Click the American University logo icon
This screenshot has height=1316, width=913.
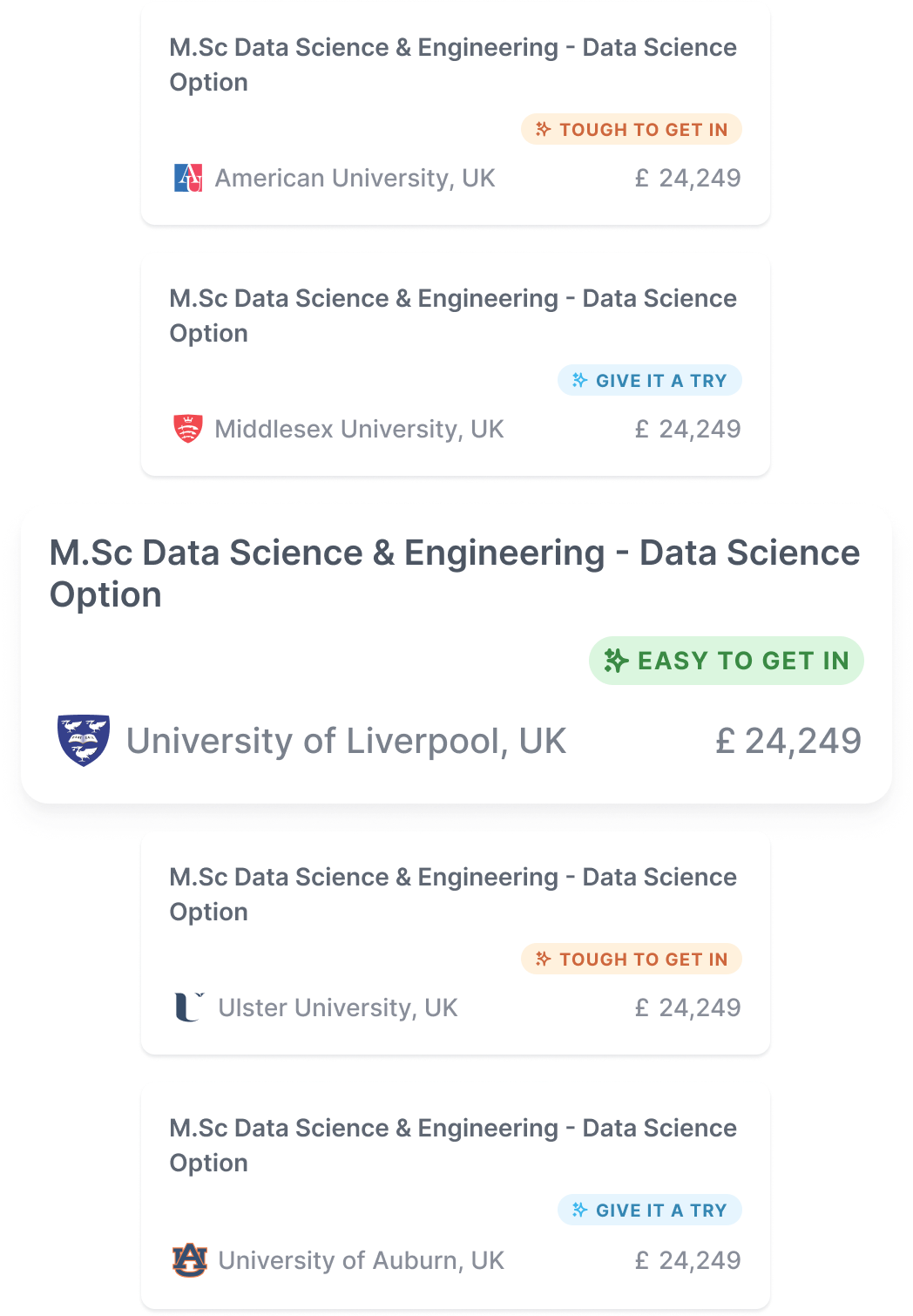[188, 178]
